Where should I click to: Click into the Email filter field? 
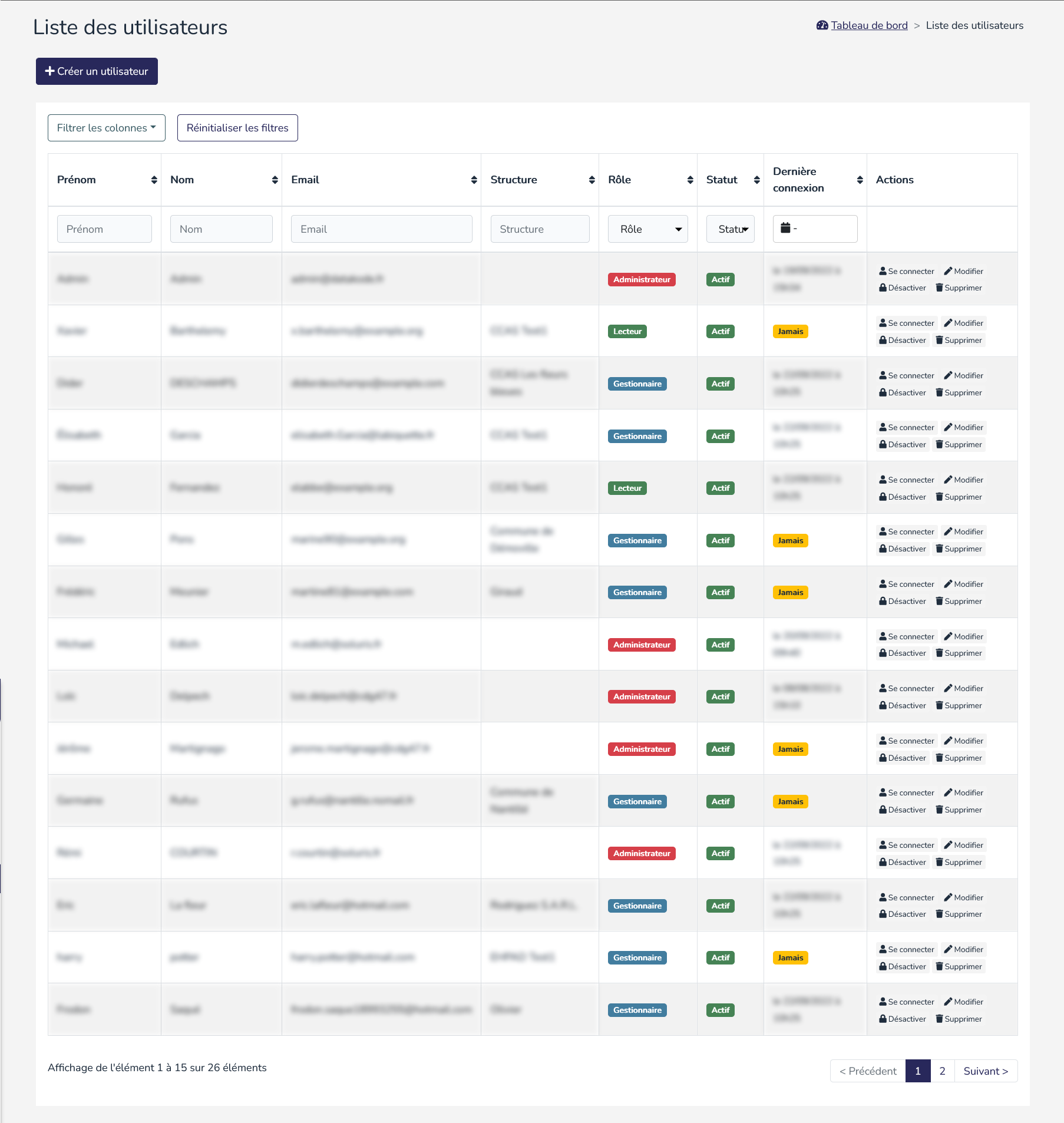(x=381, y=229)
